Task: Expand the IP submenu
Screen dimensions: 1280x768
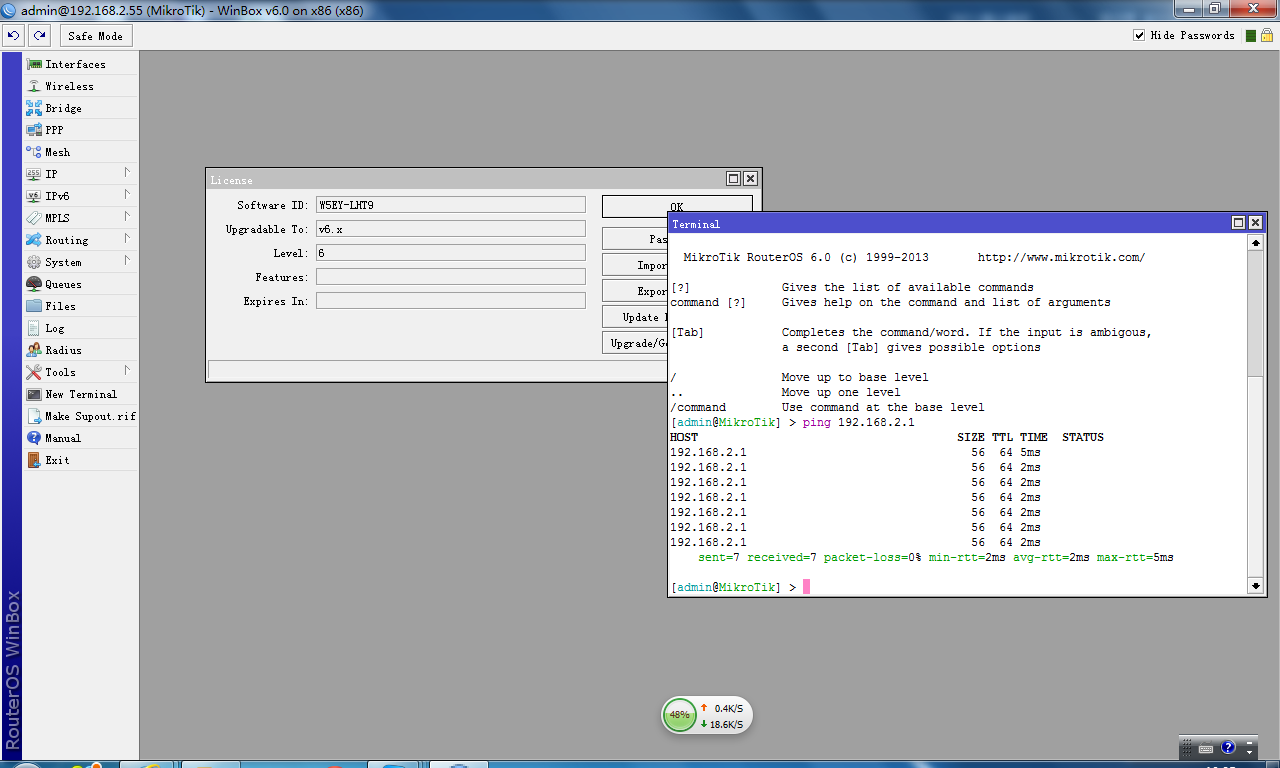Action: click(x=80, y=174)
